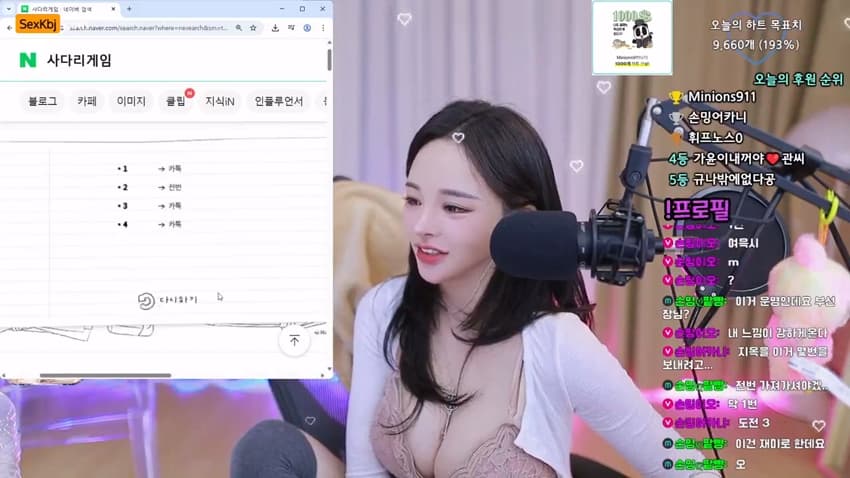Open the browser downloads icon

click(275, 28)
